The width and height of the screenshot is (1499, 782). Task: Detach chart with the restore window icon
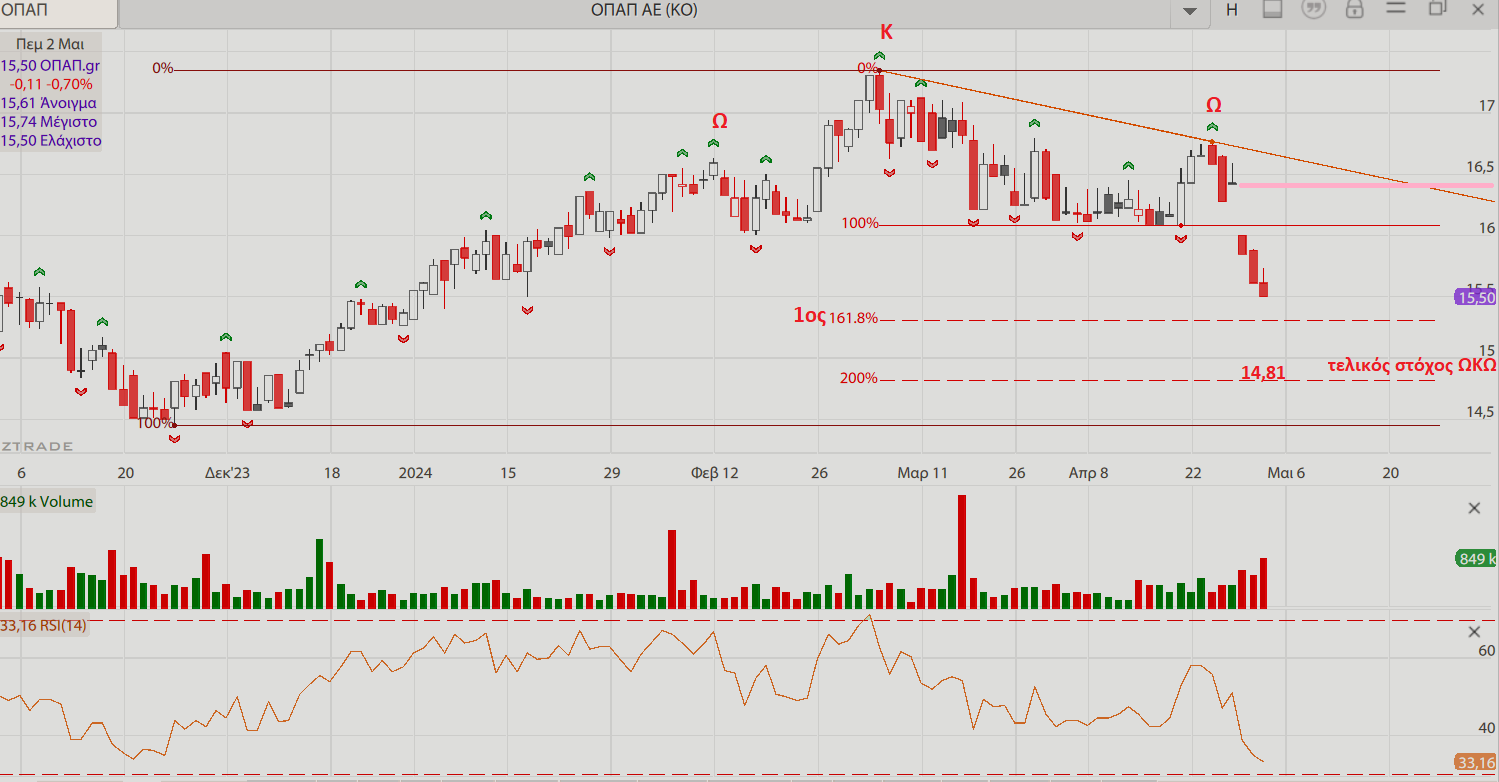click(x=1438, y=8)
